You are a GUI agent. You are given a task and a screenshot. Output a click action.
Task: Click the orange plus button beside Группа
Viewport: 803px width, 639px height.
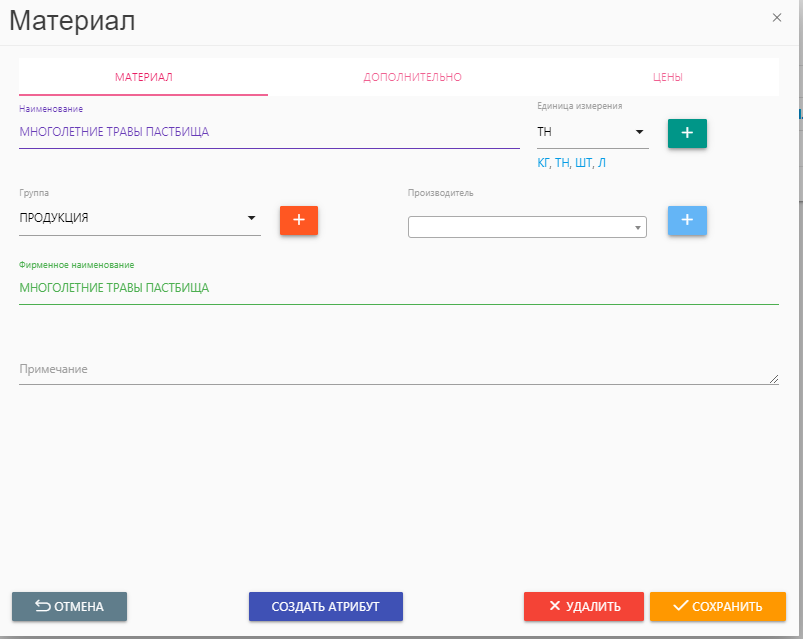coord(298,220)
